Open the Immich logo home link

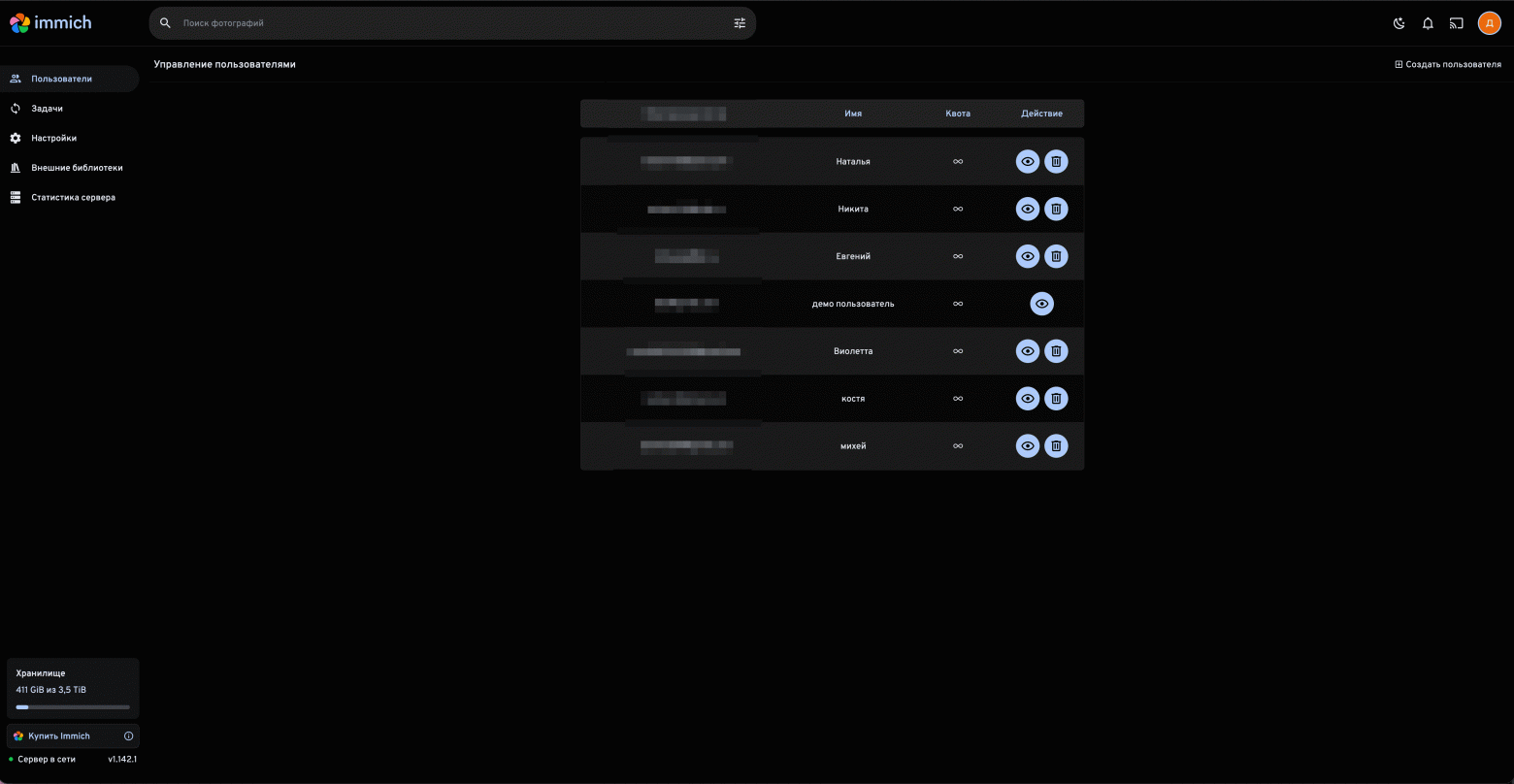click(50, 22)
